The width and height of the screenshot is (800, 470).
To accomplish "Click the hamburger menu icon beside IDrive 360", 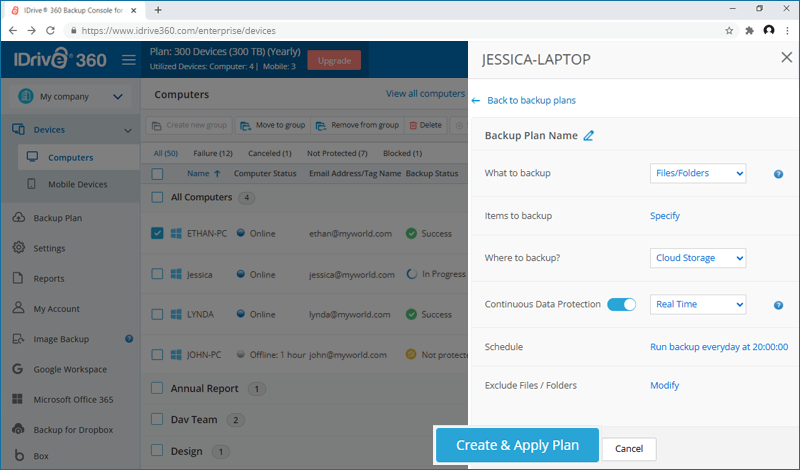I will 129,60.
